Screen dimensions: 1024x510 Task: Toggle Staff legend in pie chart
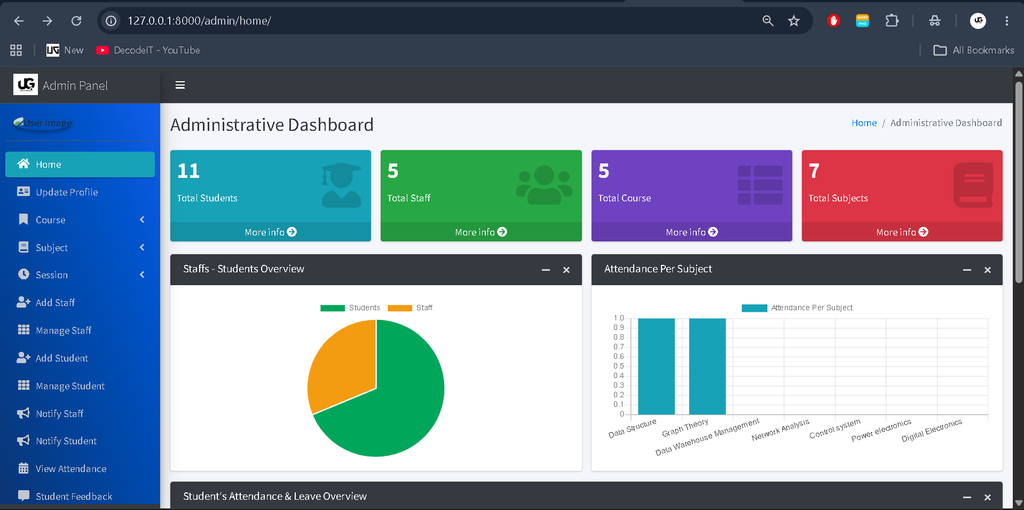tap(410, 308)
